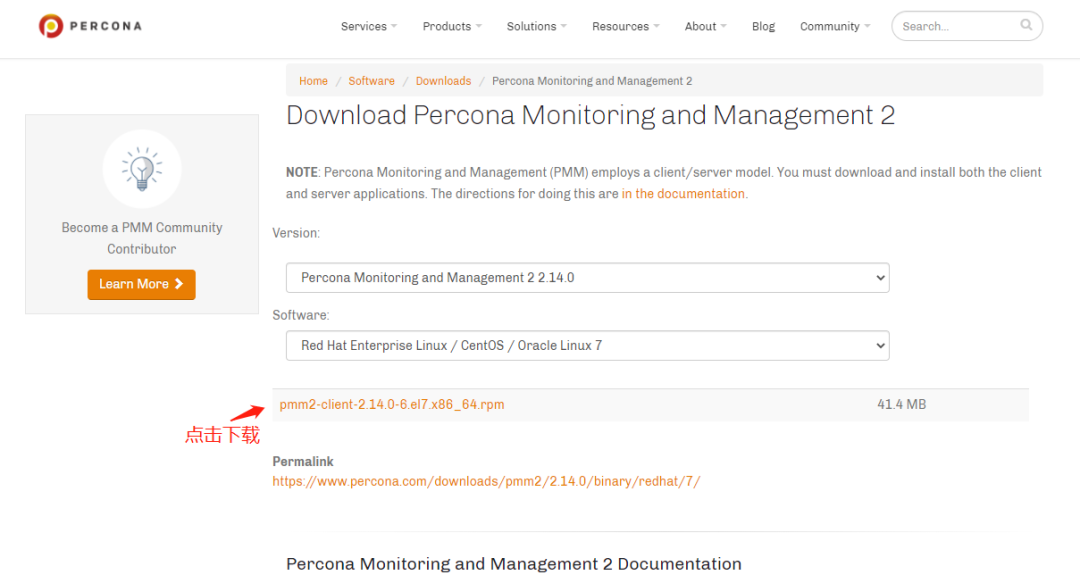This screenshot has height=575, width=1080.
Task: Click the Learn More button
Action: tap(141, 284)
